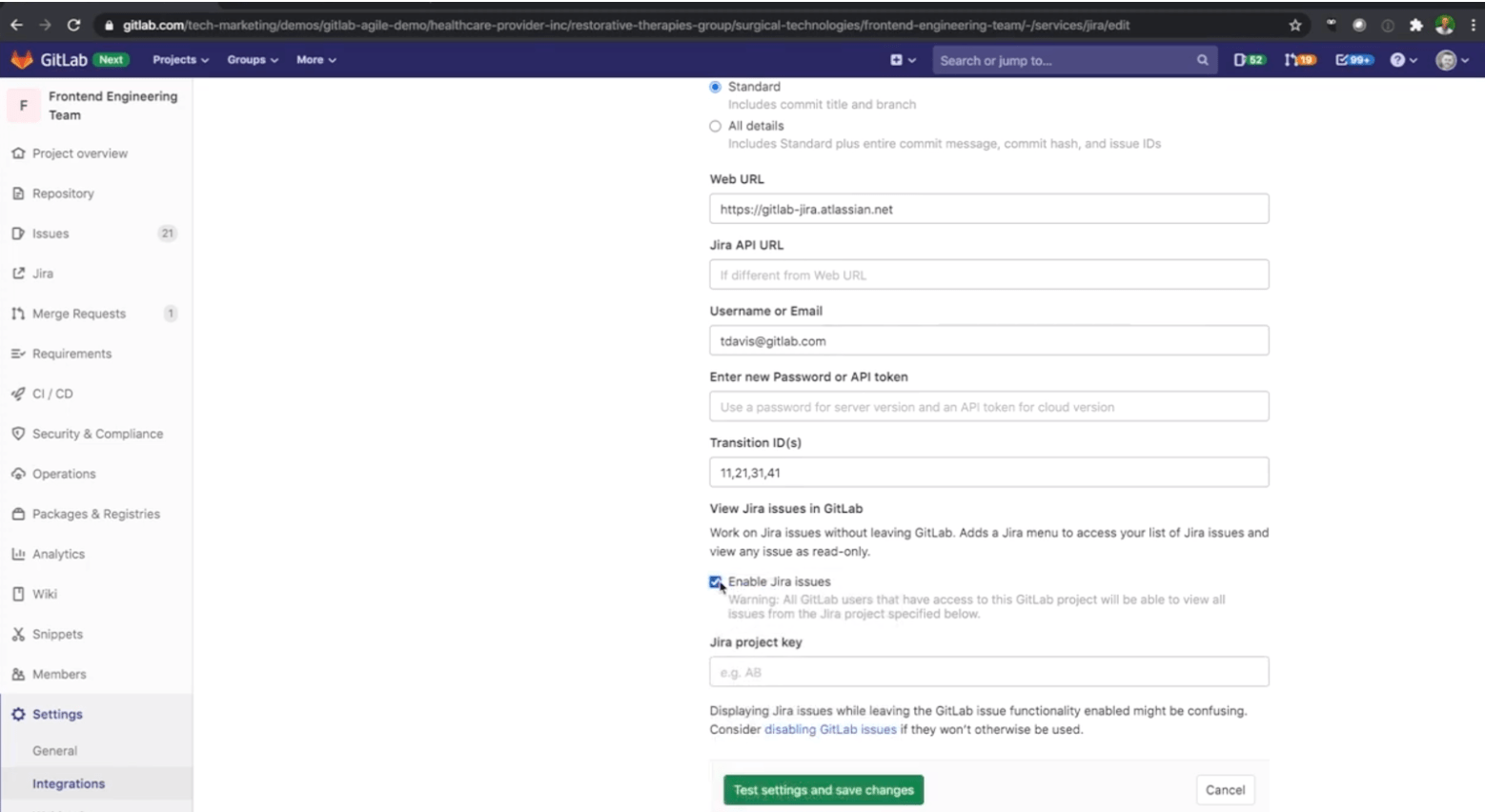Open the Analytics section
The width and height of the screenshot is (1485, 812).
[59, 554]
